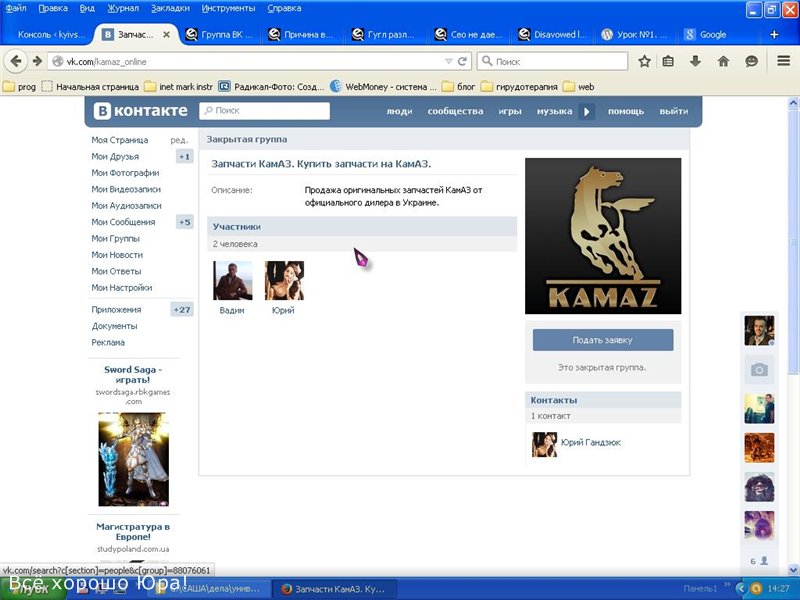Click помощь in the VK header
Screen dimensions: 800x600
pos(626,111)
